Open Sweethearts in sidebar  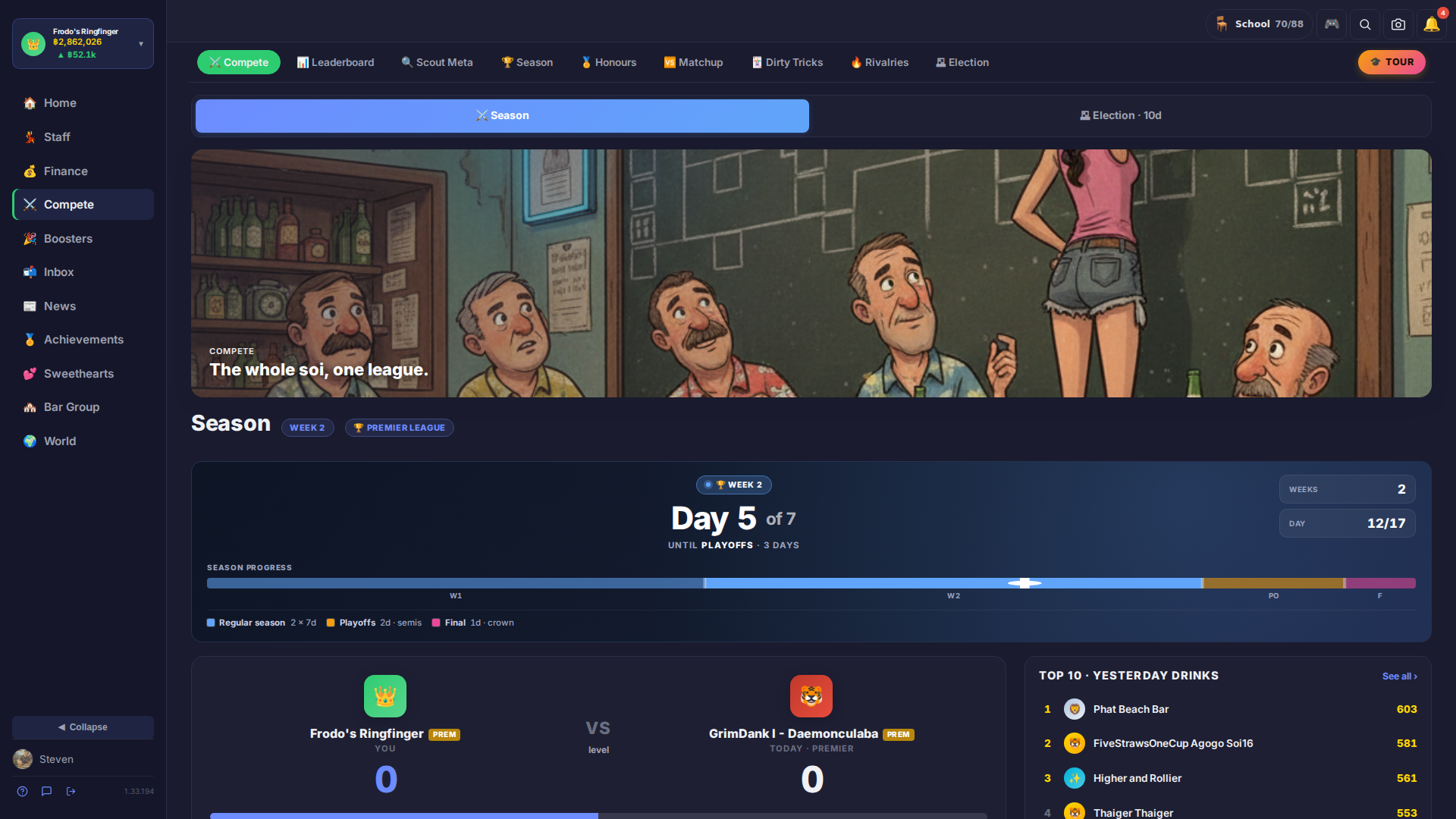tap(83, 374)
